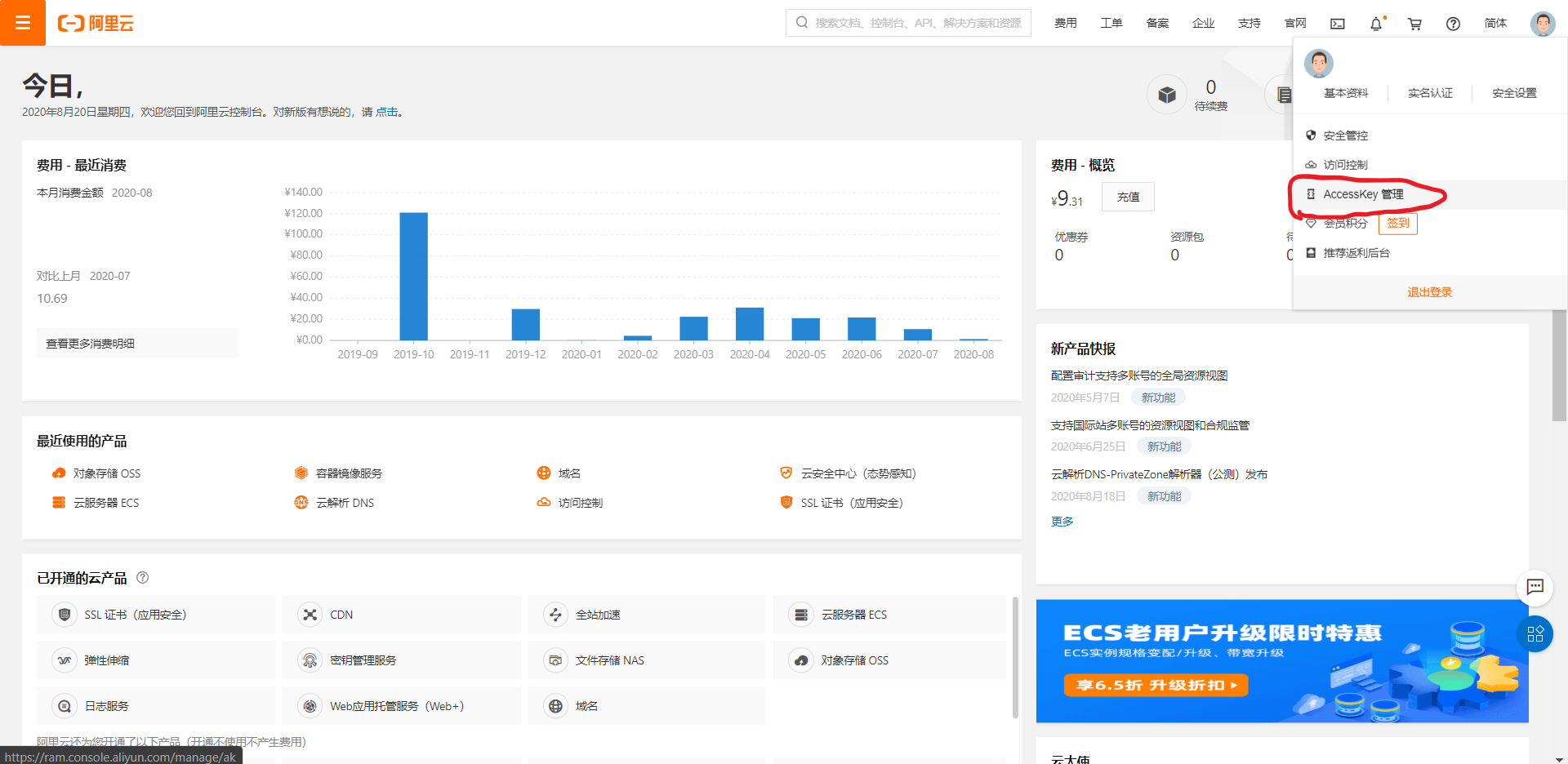Open the 更多 link under 新产品快报
The width and height of the screenshot is (1568, 764).
pos(1062,522)
